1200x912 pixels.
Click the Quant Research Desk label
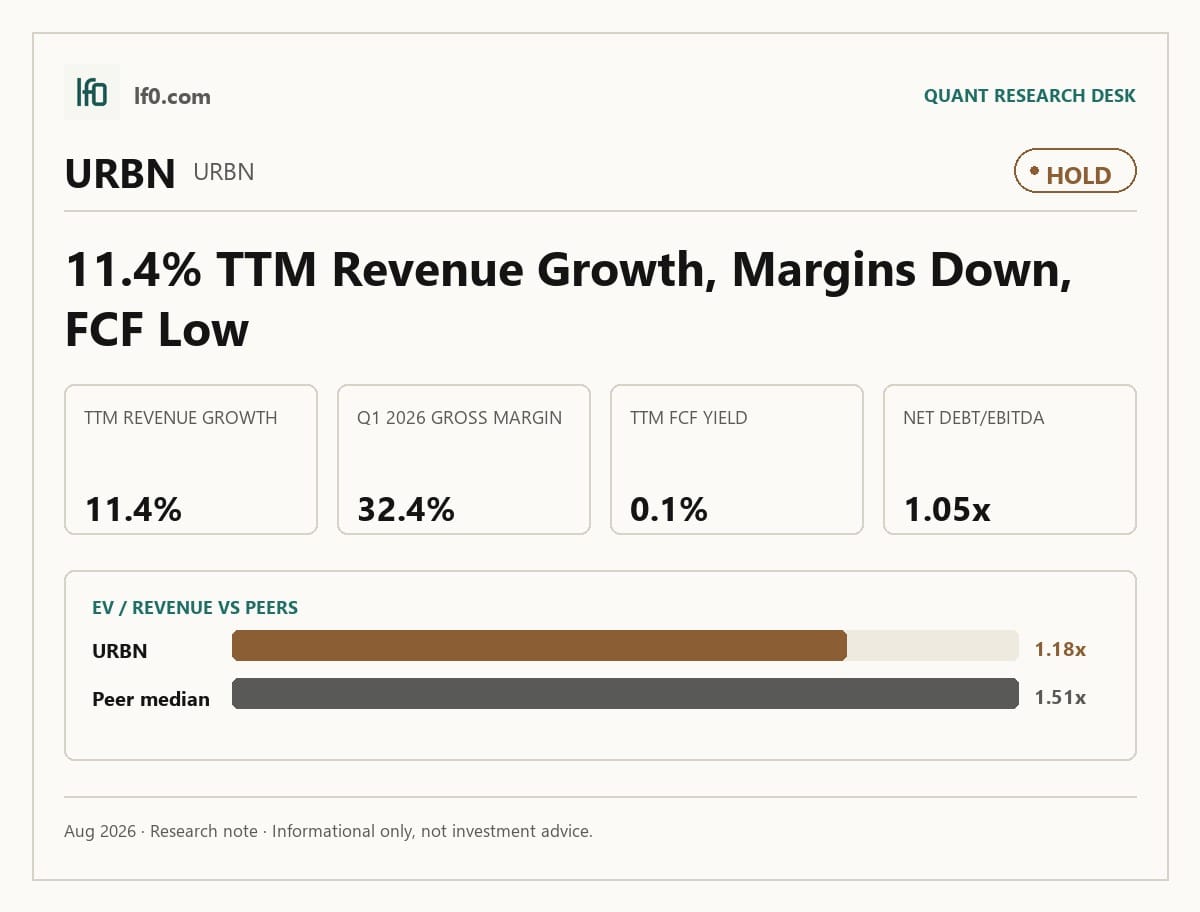[1029, 96]
